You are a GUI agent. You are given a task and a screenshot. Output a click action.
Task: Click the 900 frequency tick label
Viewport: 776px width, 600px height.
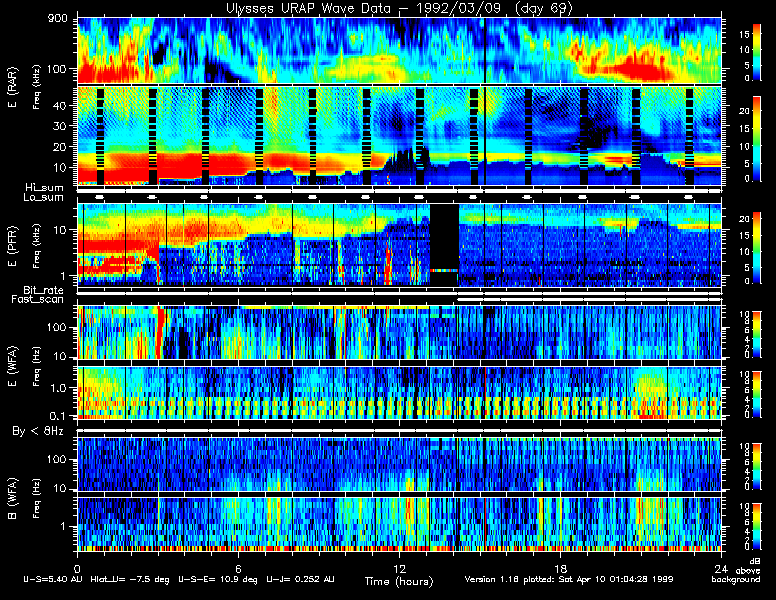point(57,19)
